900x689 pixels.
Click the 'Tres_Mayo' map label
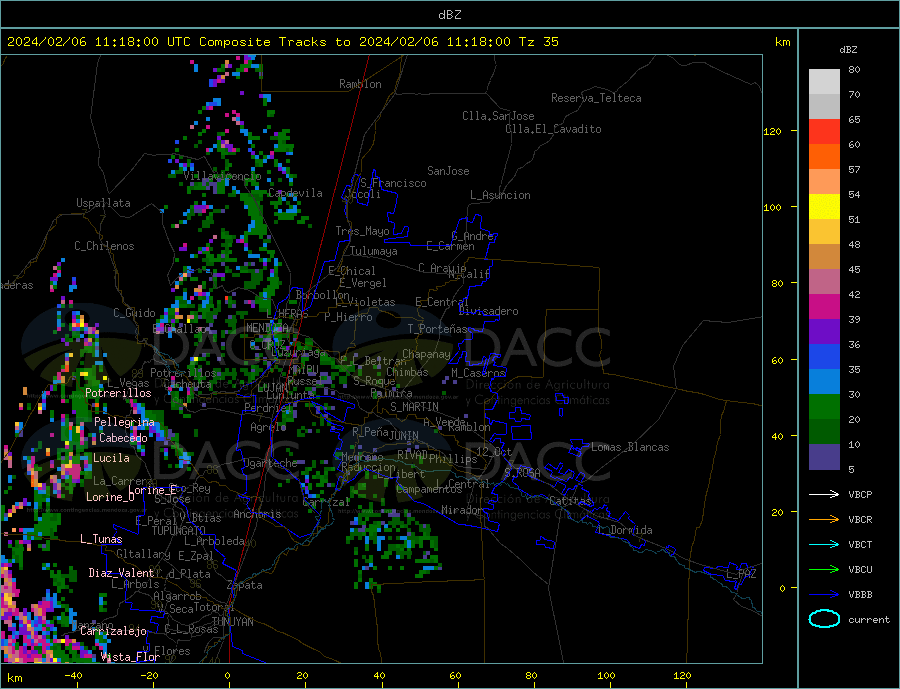coord(363,231)
